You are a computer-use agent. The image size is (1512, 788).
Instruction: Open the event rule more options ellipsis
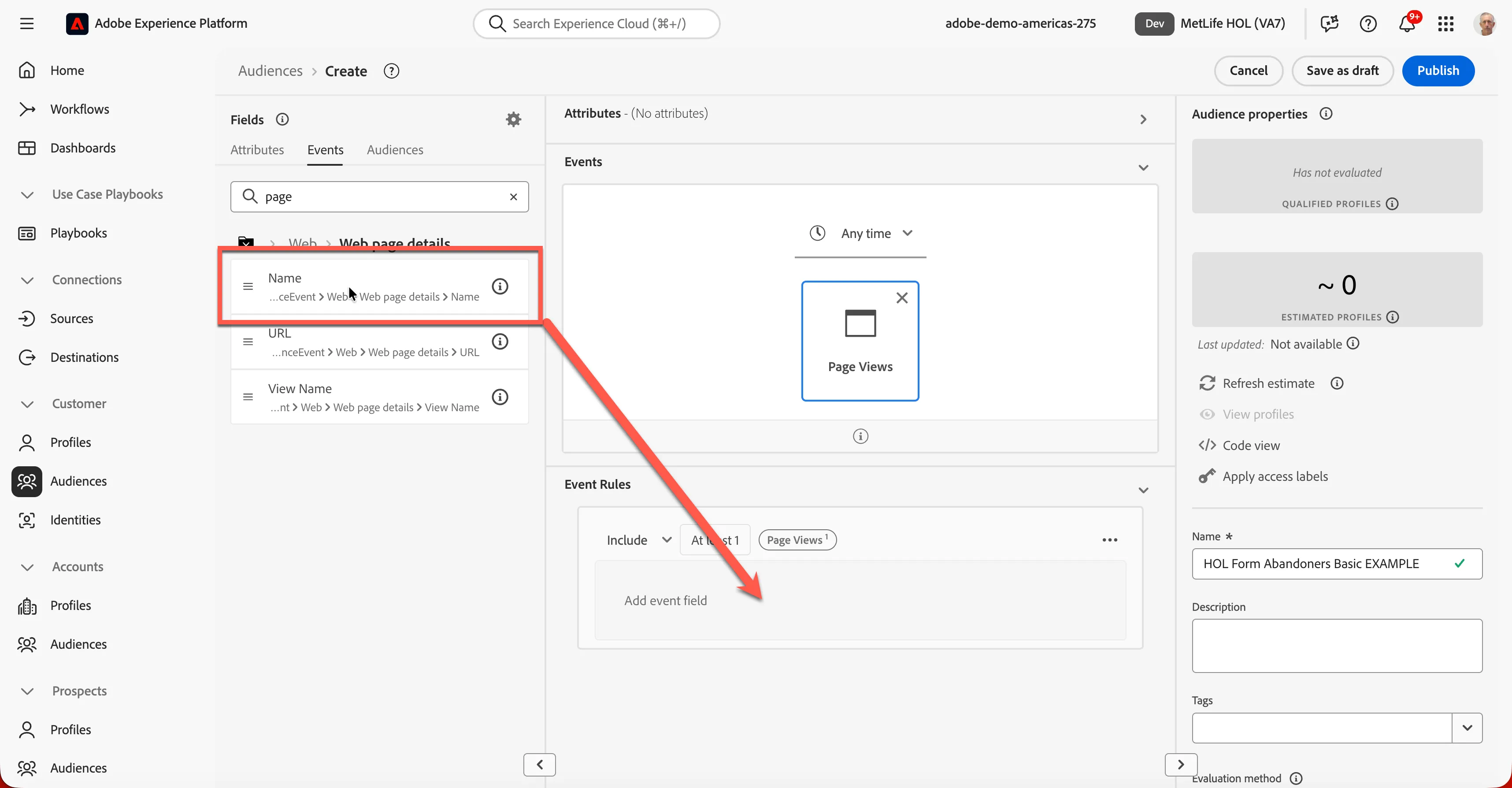1109,539
